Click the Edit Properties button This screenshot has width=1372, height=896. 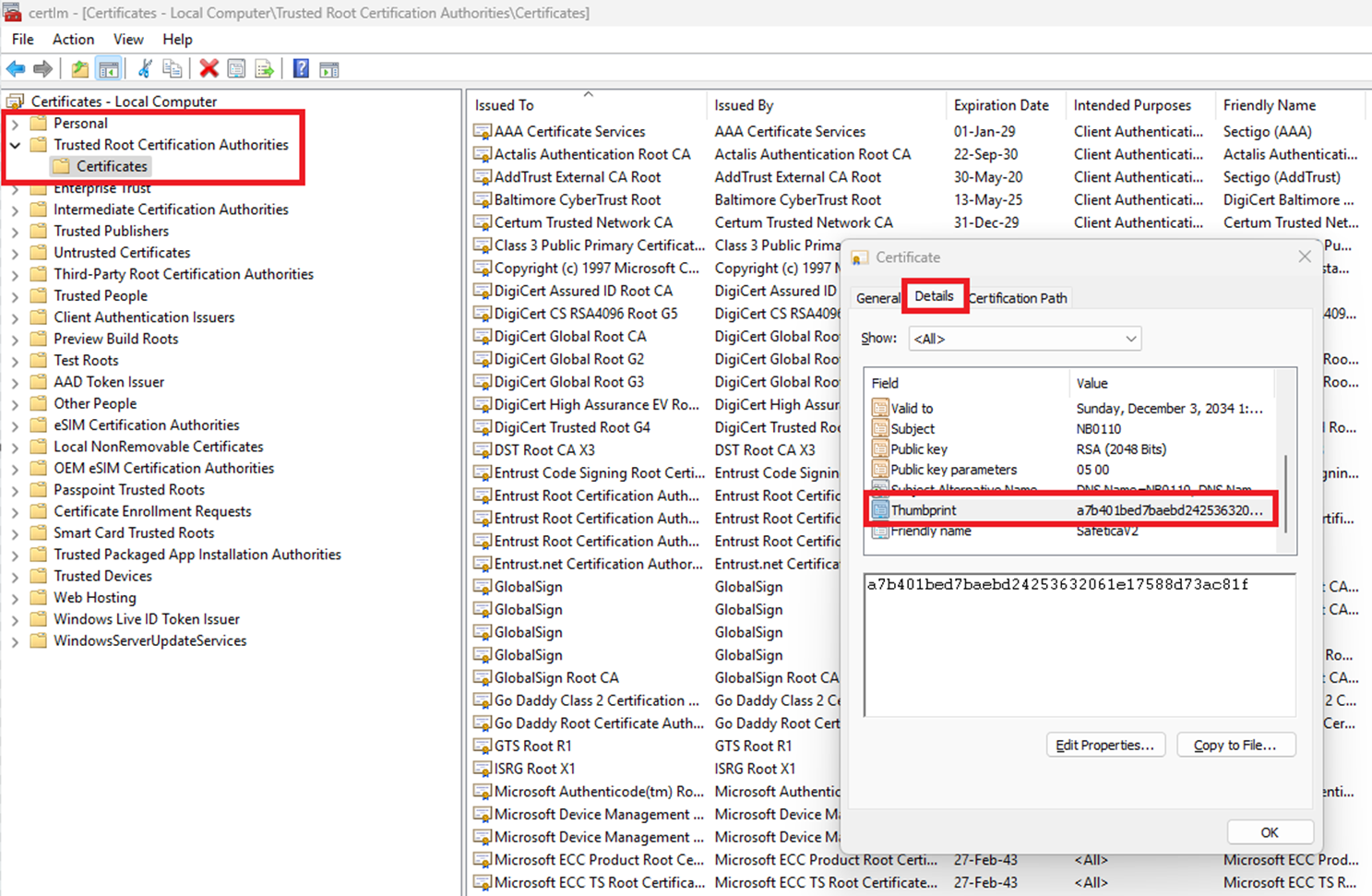(x=1104, y=745)
